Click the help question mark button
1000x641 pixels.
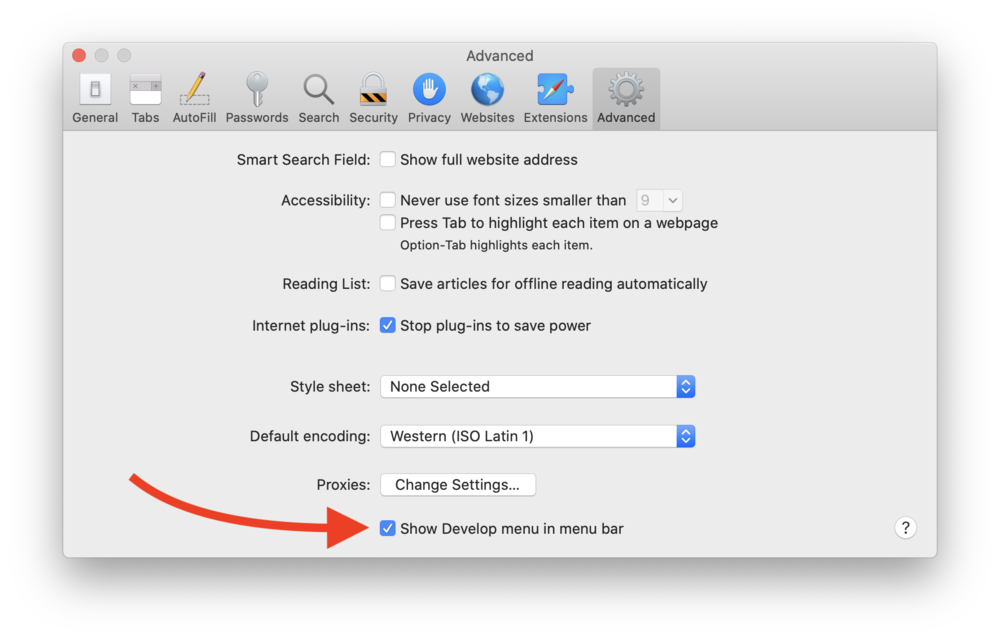tap(905, 528)
